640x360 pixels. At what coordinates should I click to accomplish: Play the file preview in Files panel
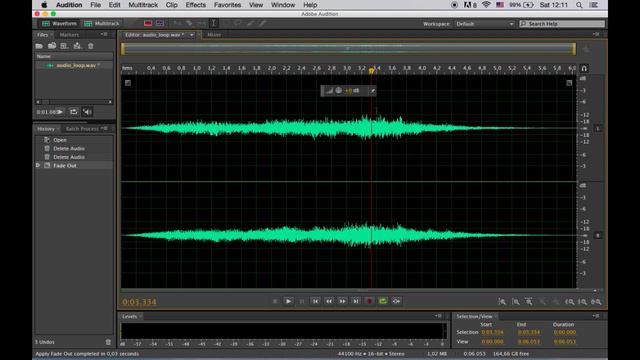[60, 111]
